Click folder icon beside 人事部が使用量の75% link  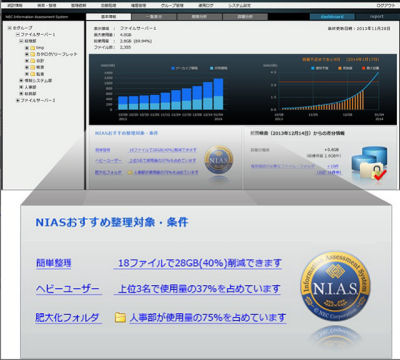click(x=120, y=317)
